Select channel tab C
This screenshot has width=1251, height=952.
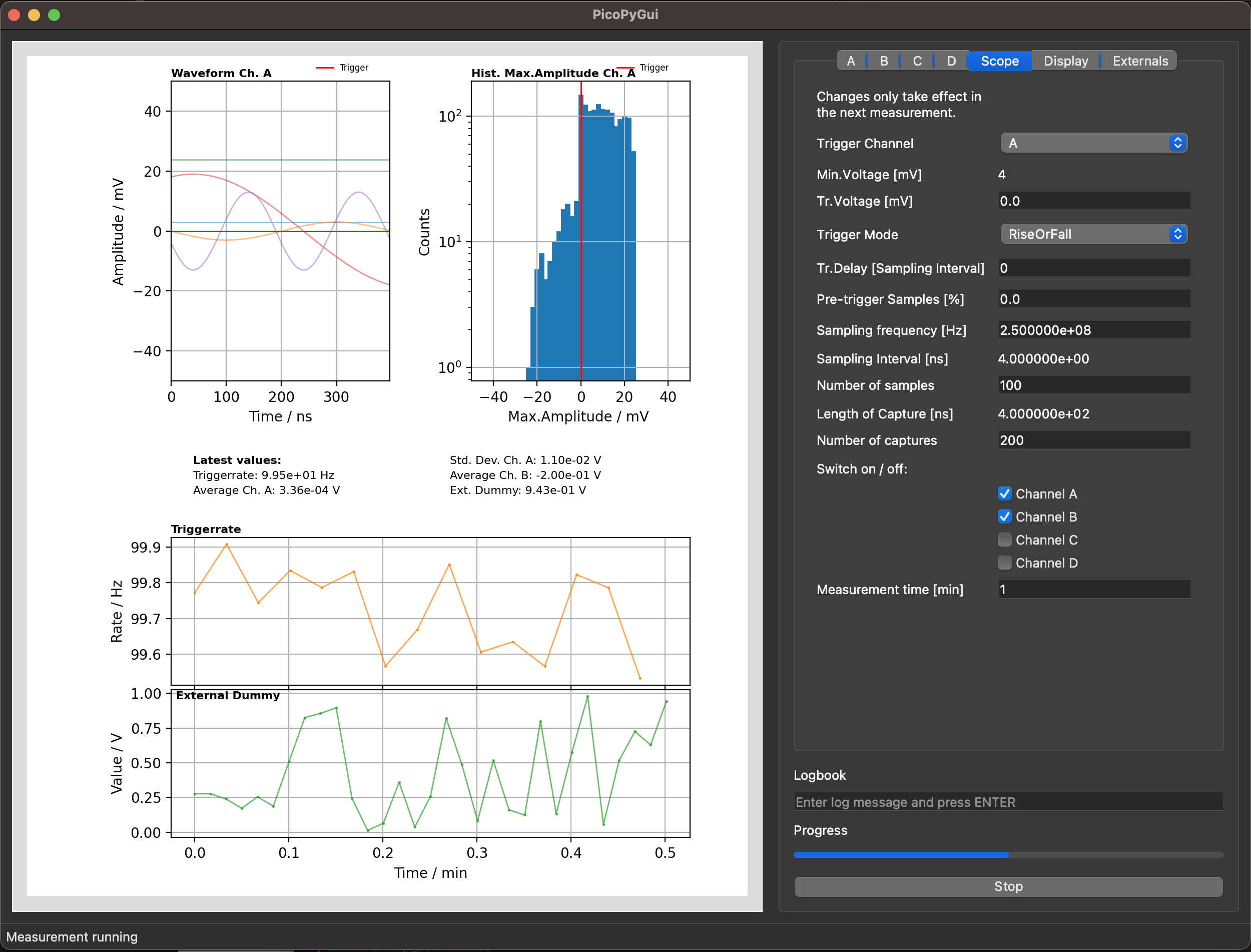point(917,61)
